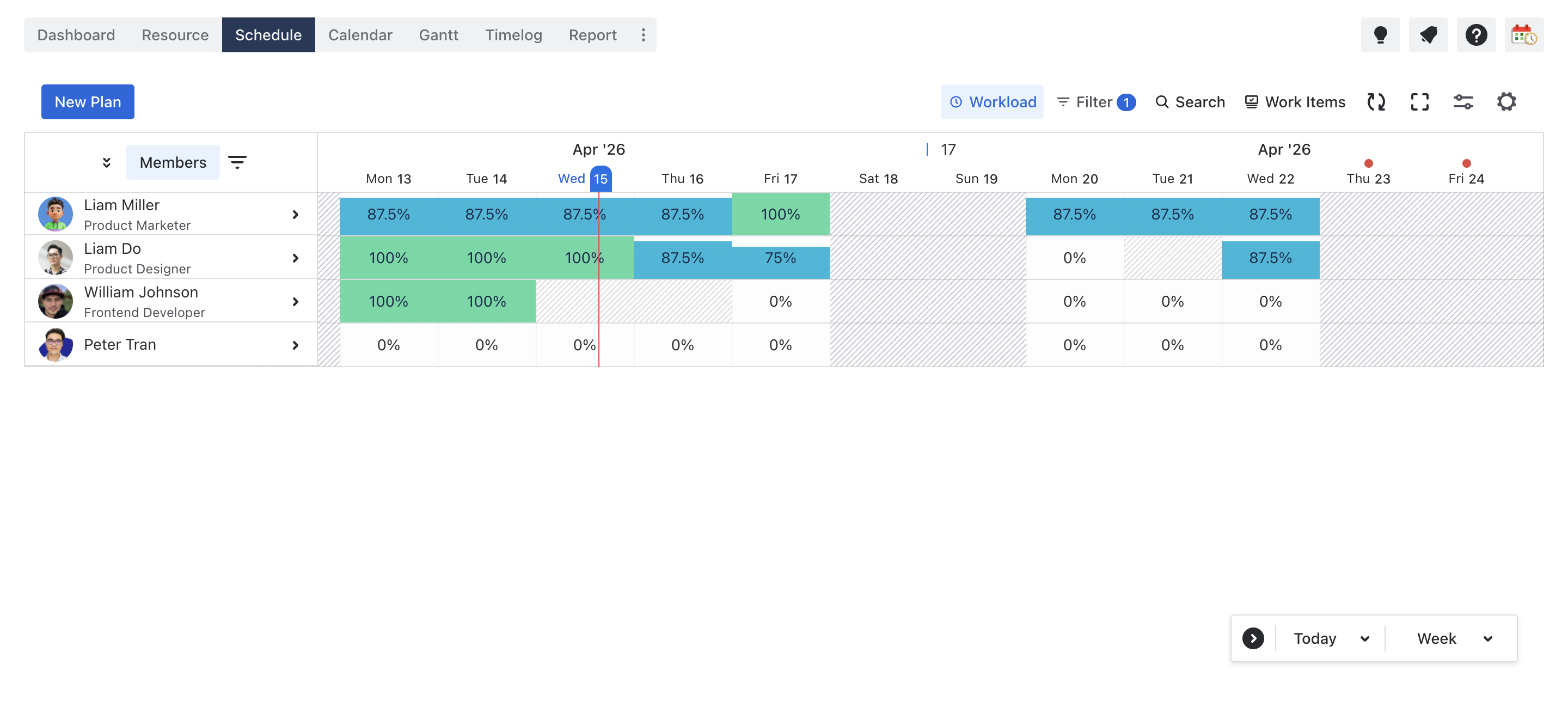
Task: Open the Filter showing 1 applied filter
Action: click(x=1095, y=102)
